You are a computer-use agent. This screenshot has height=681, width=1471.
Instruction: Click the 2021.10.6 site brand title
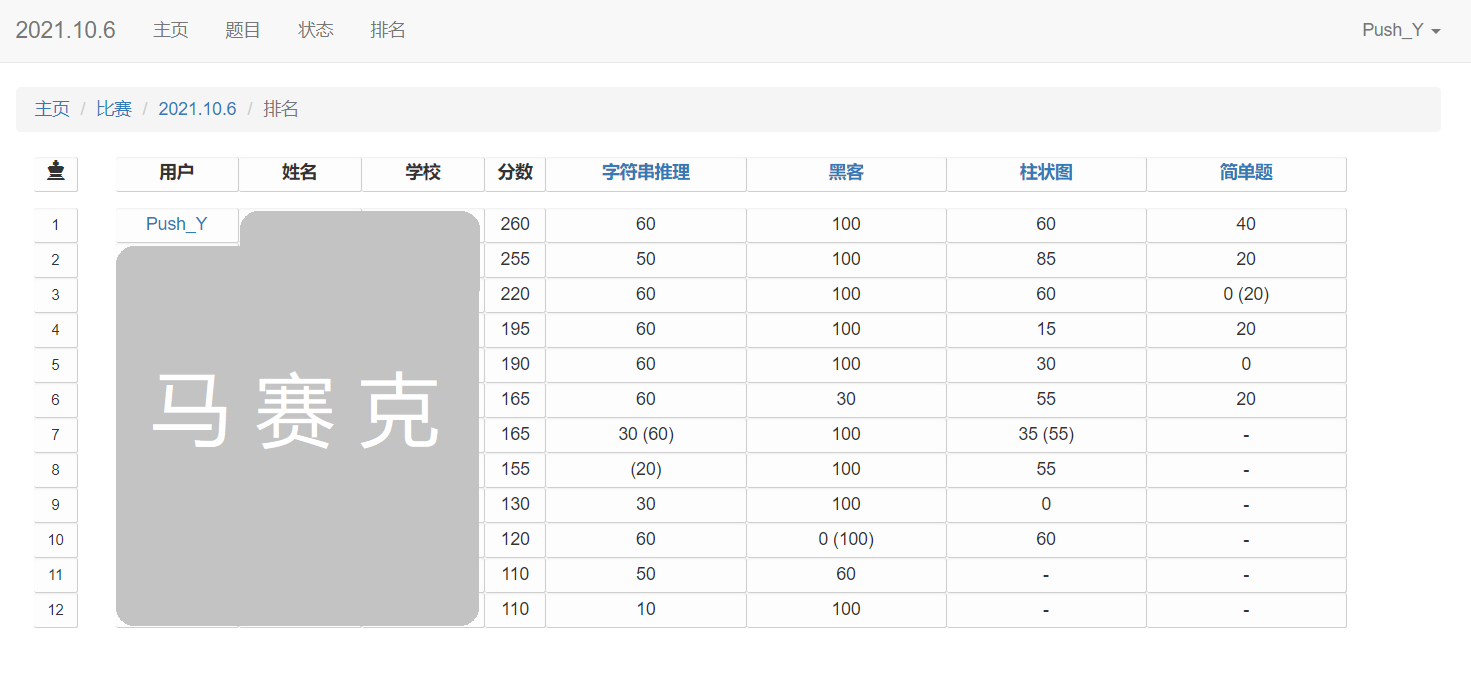click(x=66, y=30)
